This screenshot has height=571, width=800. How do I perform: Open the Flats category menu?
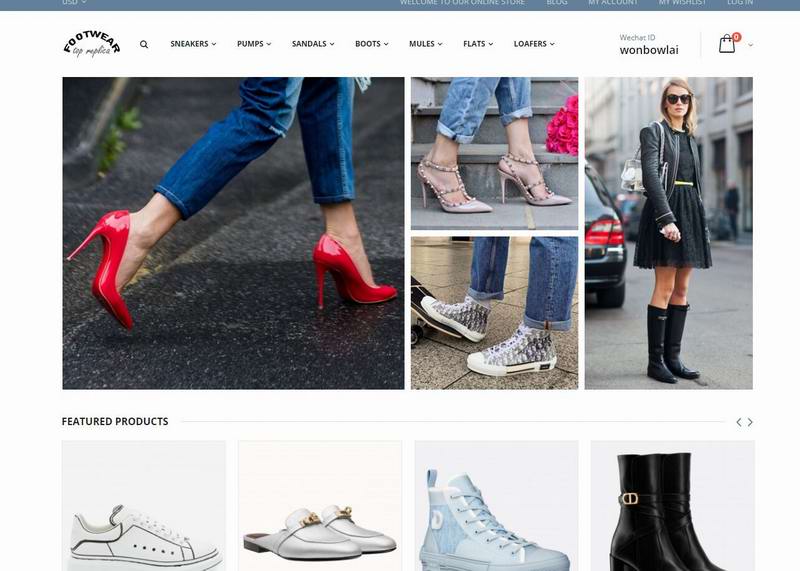pyautogui.click(x=478, y=44)
